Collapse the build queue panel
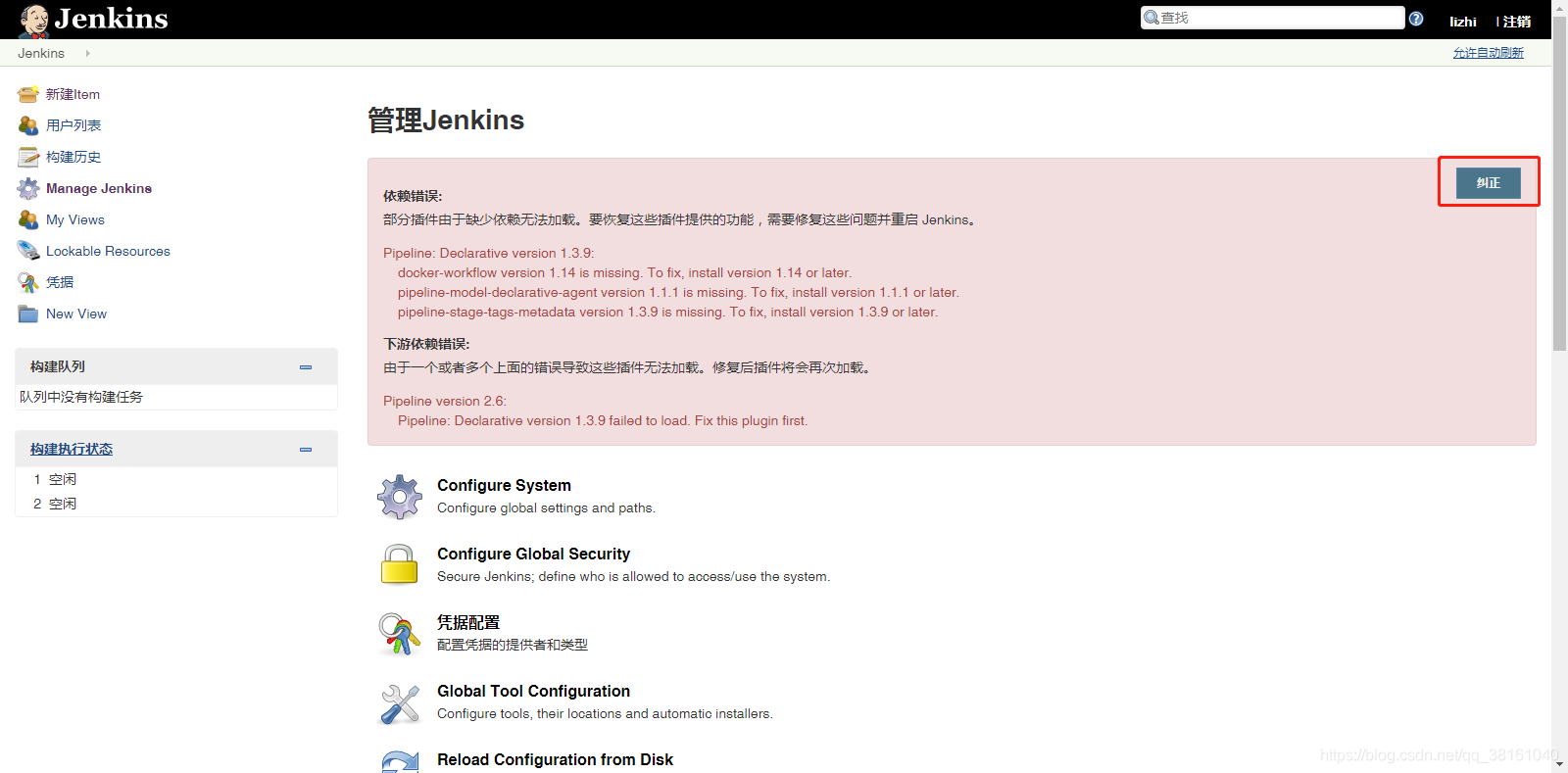 click(306, 367)
